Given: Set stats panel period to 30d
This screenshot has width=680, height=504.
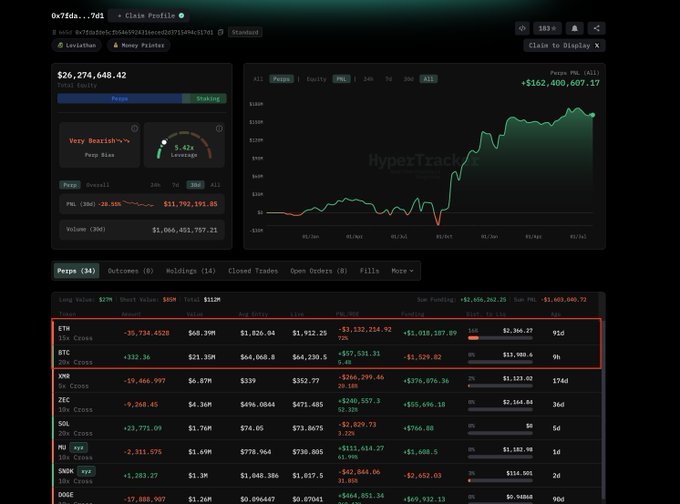Looking at the screenshot, I should [195, 185].
